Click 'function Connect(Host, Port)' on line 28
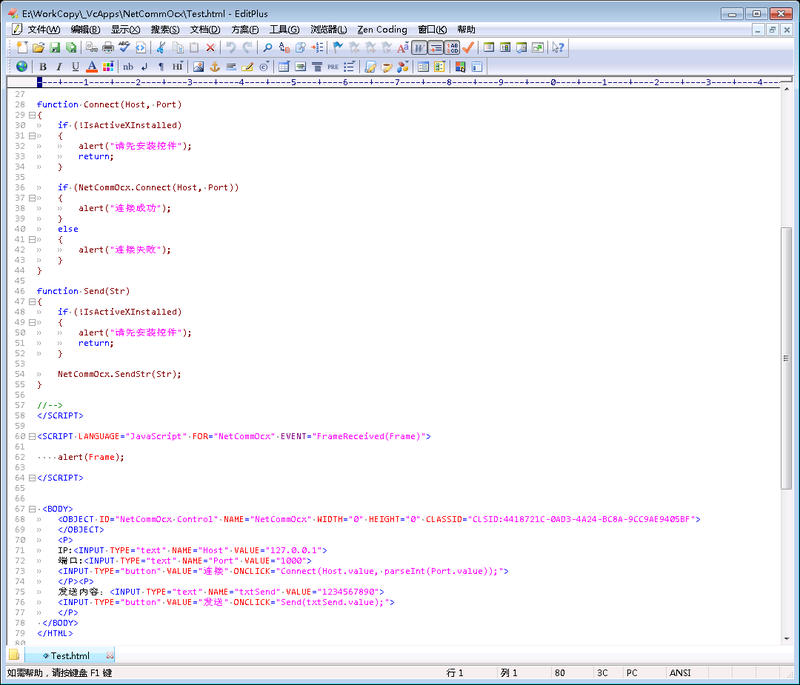Viewport: 800px width, 685px height. click(x=109, y=105)
